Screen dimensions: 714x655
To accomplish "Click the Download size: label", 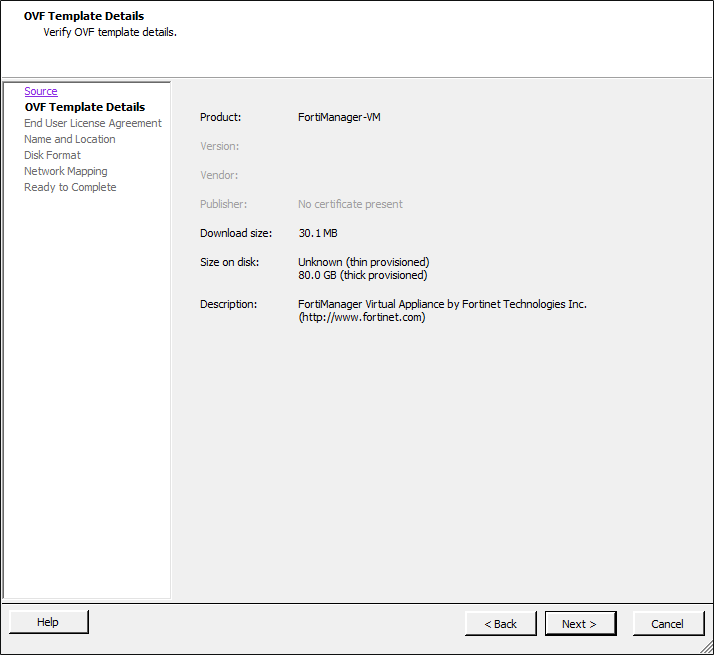I will click(x=236, y=233).
